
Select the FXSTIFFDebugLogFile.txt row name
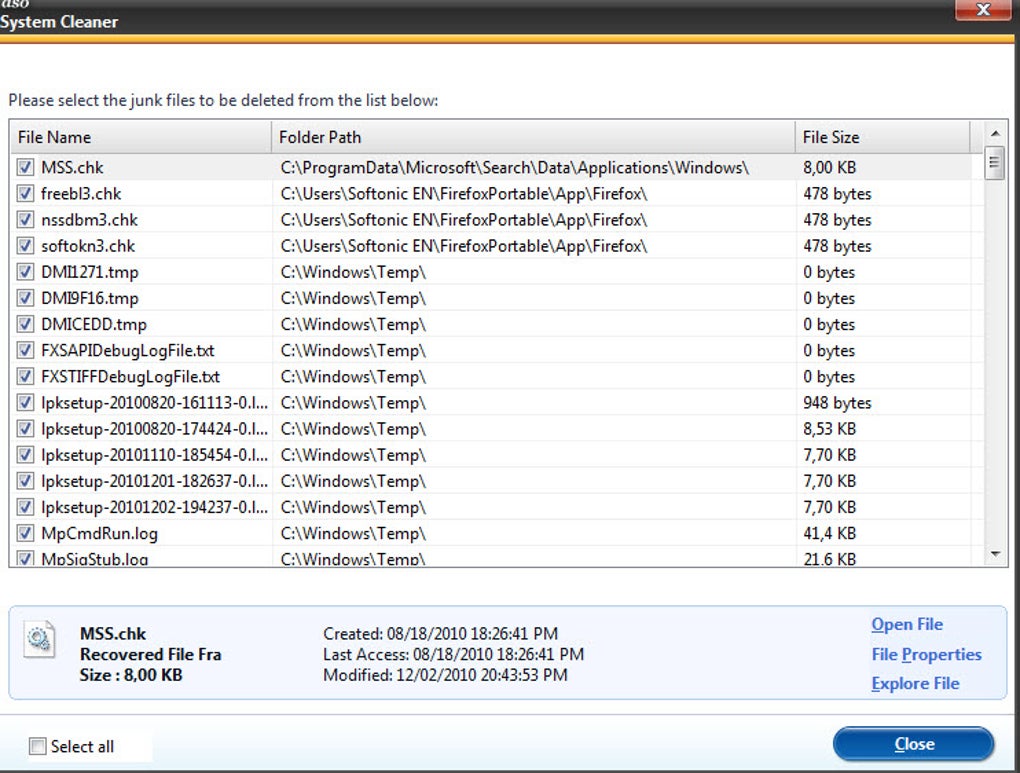click(130, 377)
